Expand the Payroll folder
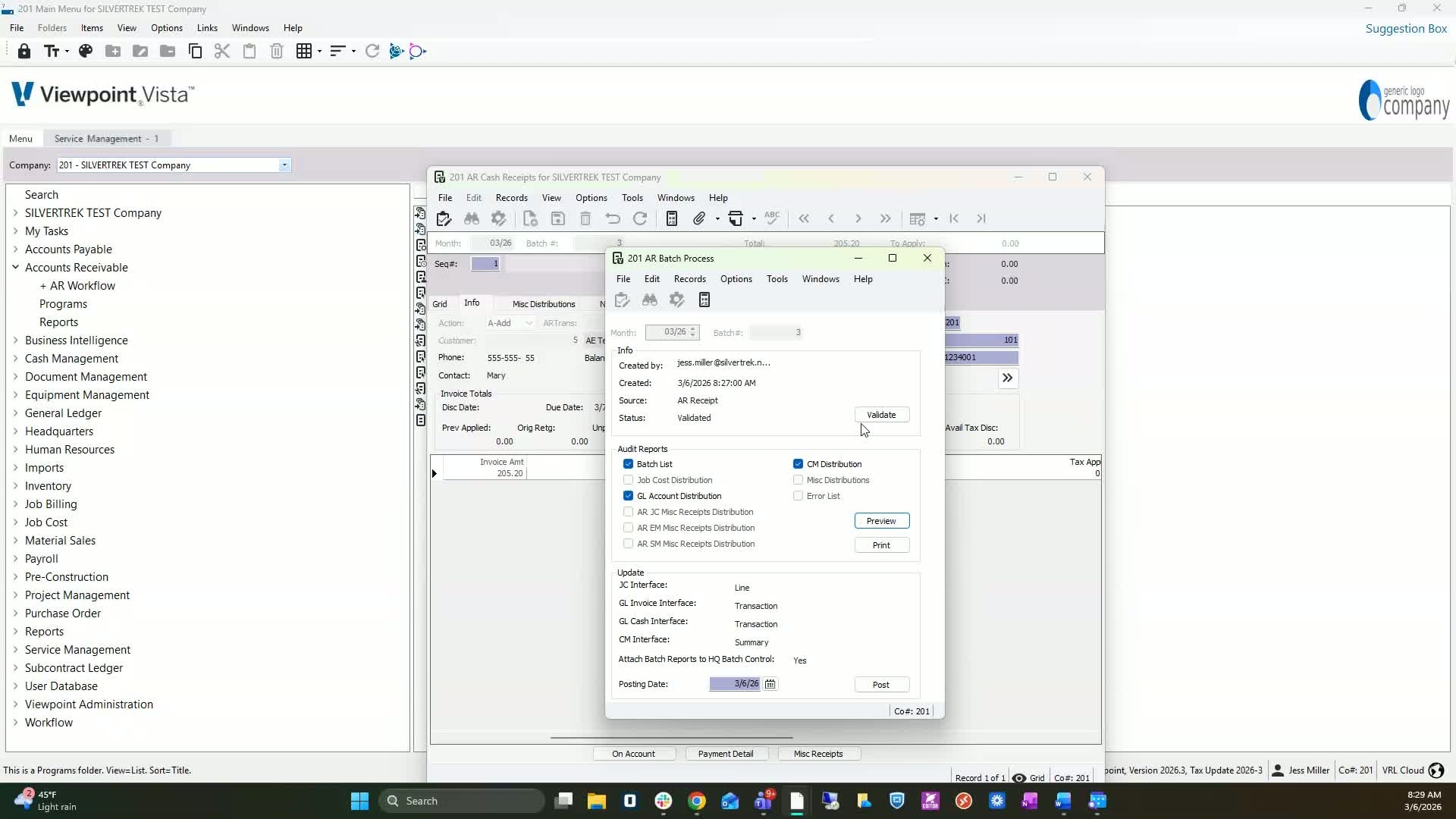Image resolution: width=1456 pixels, height=819 pixels. coord(15,559)
